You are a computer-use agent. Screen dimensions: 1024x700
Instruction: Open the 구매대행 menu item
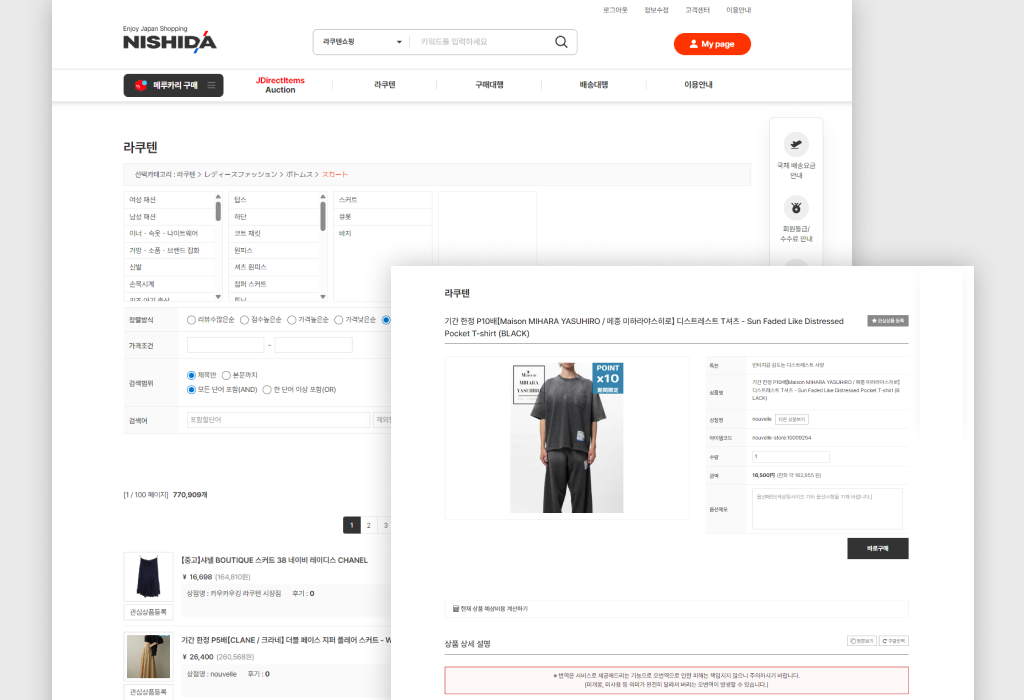(x=489, y=85)
